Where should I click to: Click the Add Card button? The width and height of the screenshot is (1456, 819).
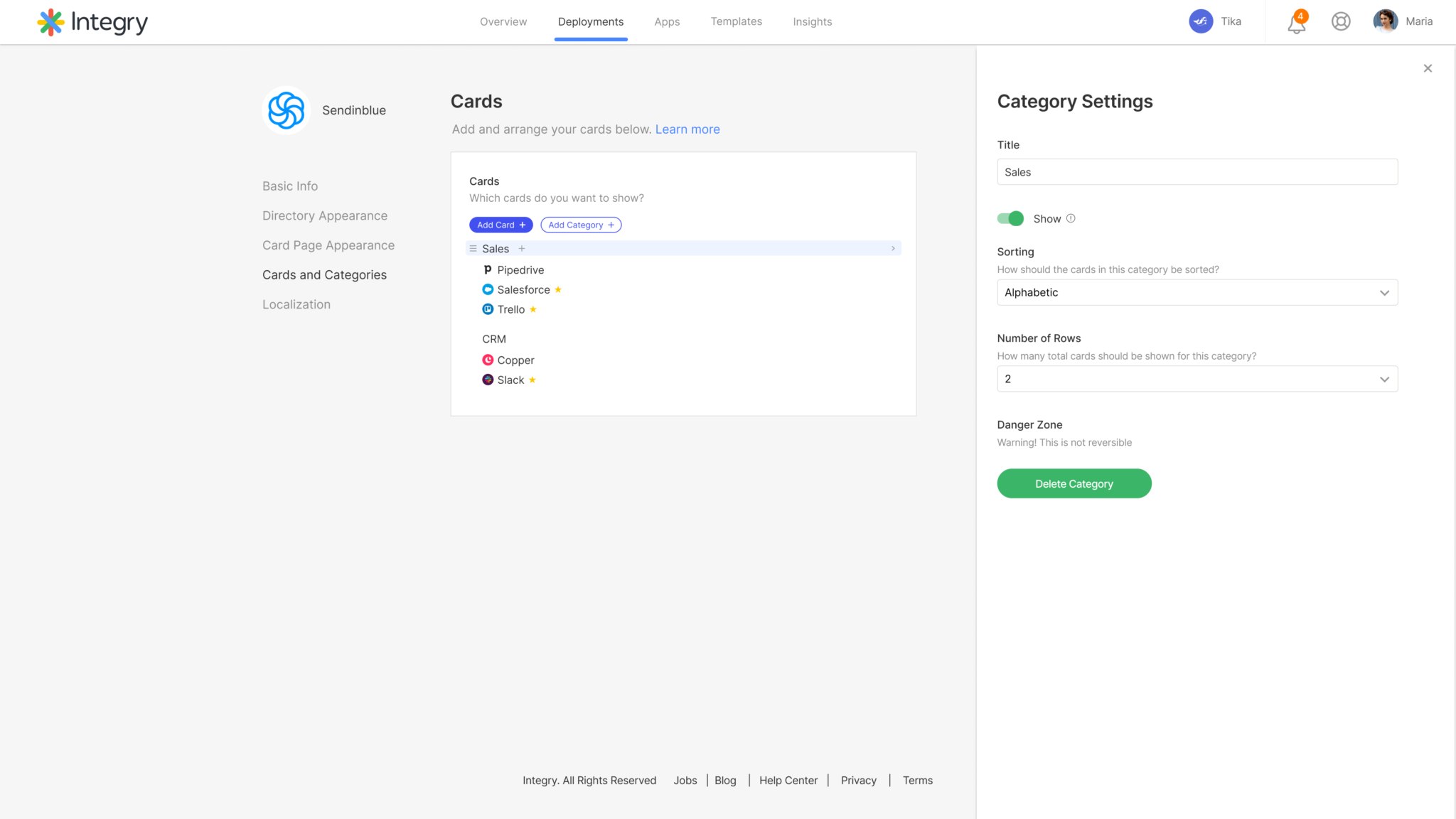tap(501, 225)
